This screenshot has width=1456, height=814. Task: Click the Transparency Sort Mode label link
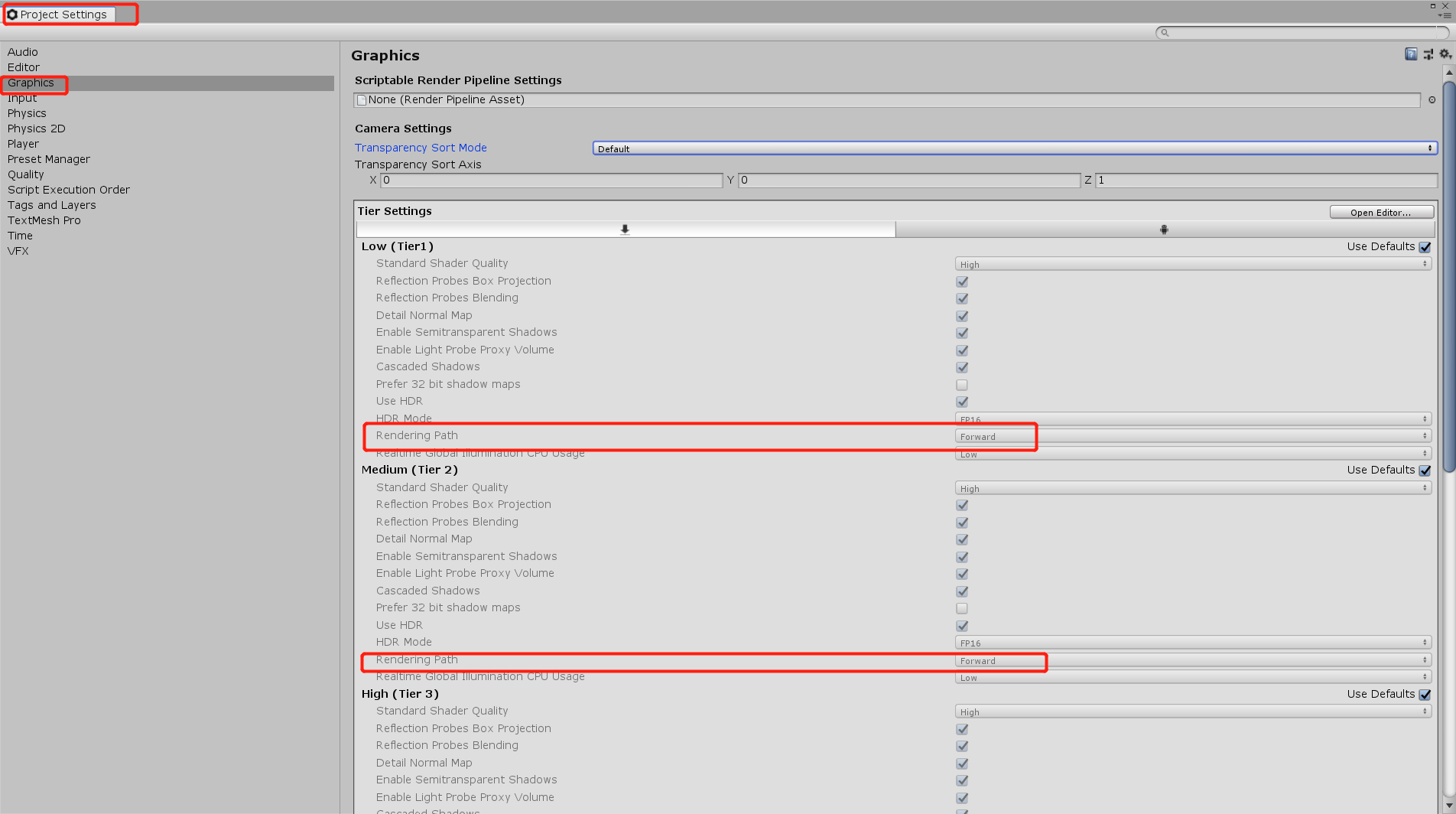point(421,148)
